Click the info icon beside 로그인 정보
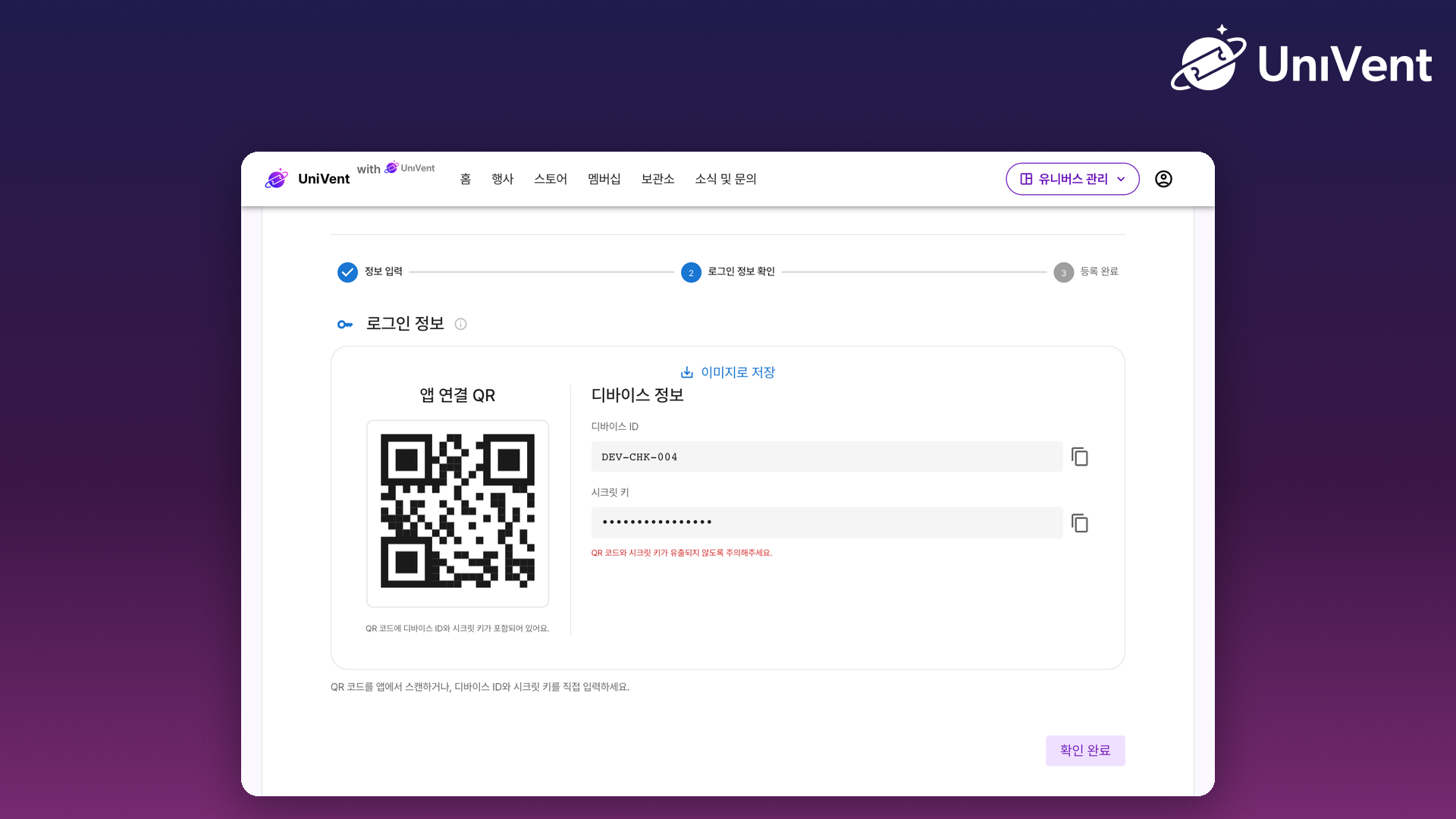1456x819 pixels. pyautogui.click(x=460, y=324)
